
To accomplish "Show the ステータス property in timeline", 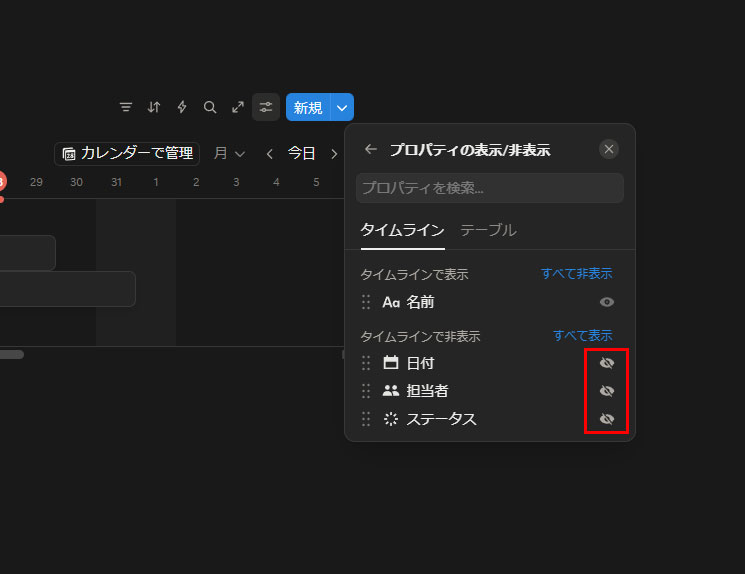I will 606,419.
